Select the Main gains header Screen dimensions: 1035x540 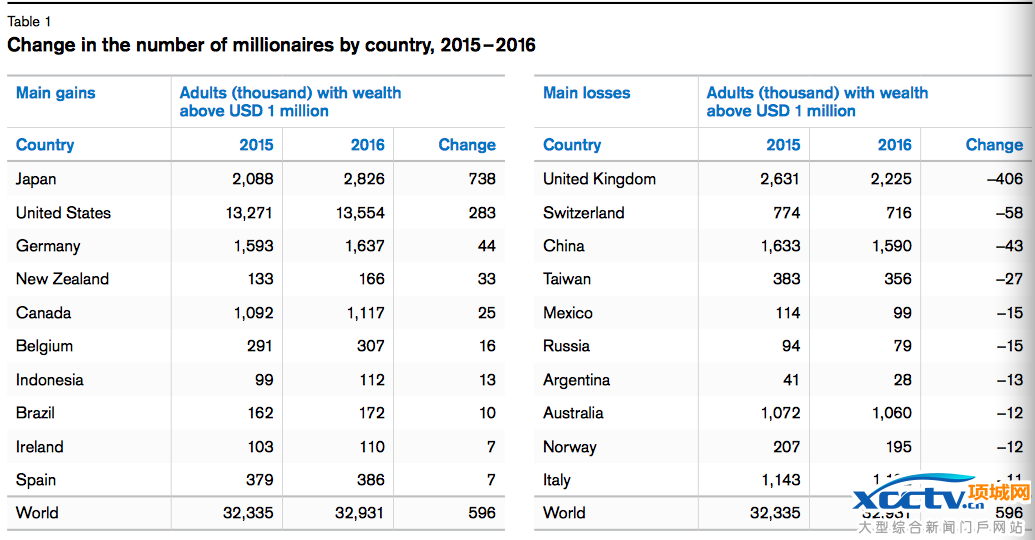pyautogui.click(x=56, y=93)
